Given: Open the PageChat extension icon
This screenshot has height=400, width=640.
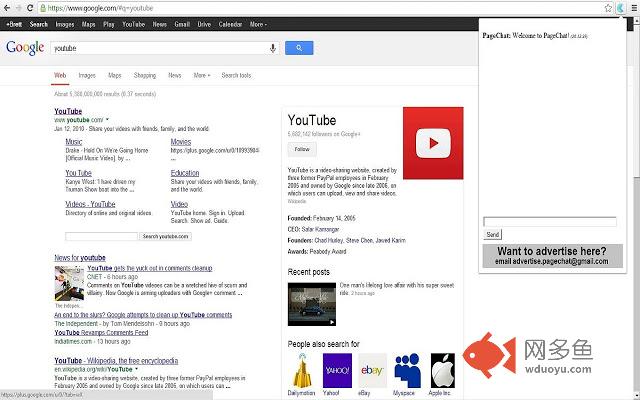Looking at the screenshot, I should [621, 8].
